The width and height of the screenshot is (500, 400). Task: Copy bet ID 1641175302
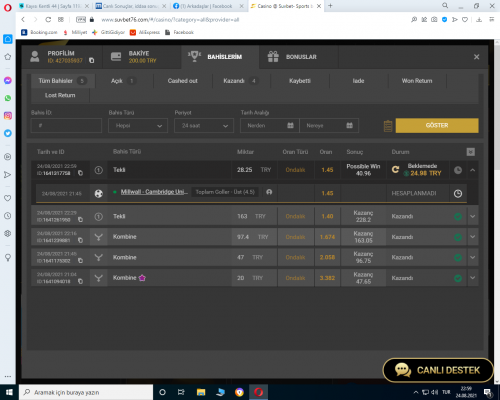[x=80, y=261]
